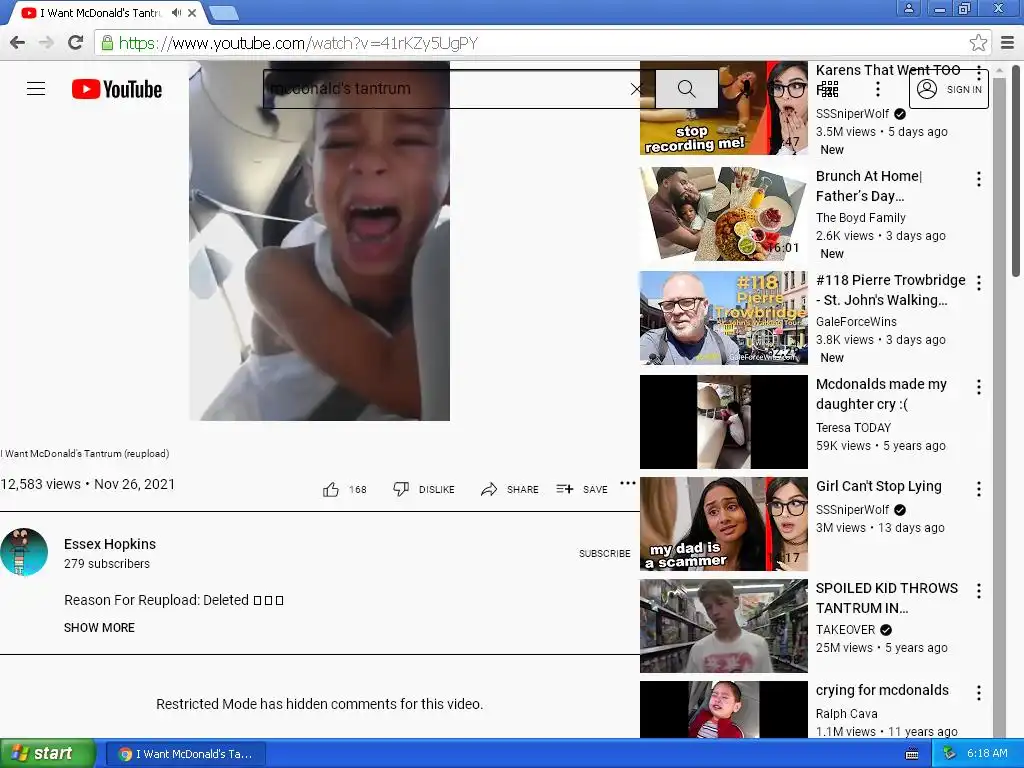Open YouTube guide hamburger menu

pos(36,89)
